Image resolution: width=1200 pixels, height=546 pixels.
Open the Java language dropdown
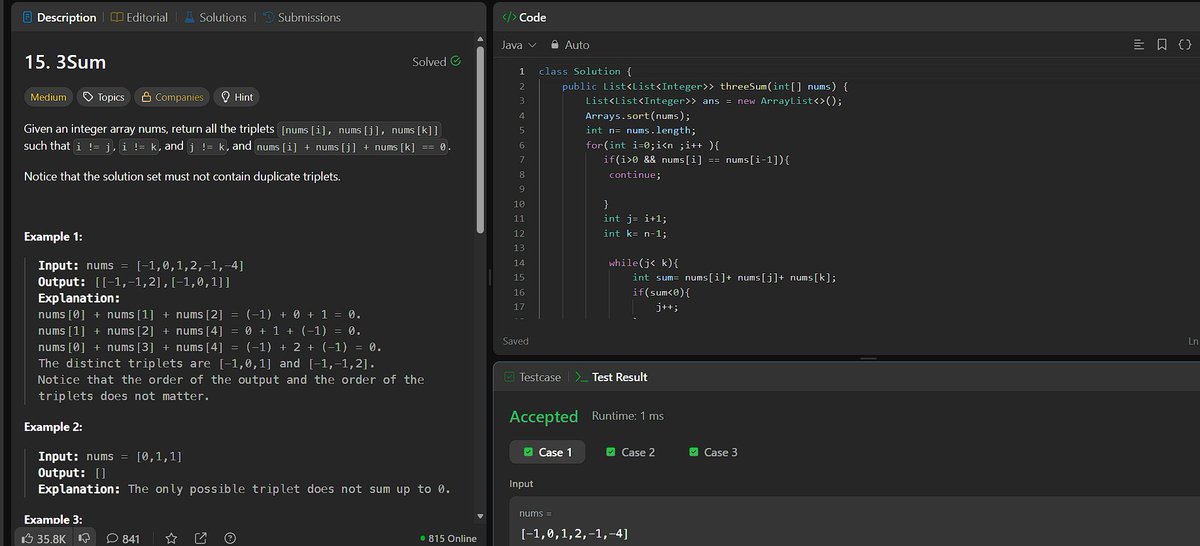point(518,45)
